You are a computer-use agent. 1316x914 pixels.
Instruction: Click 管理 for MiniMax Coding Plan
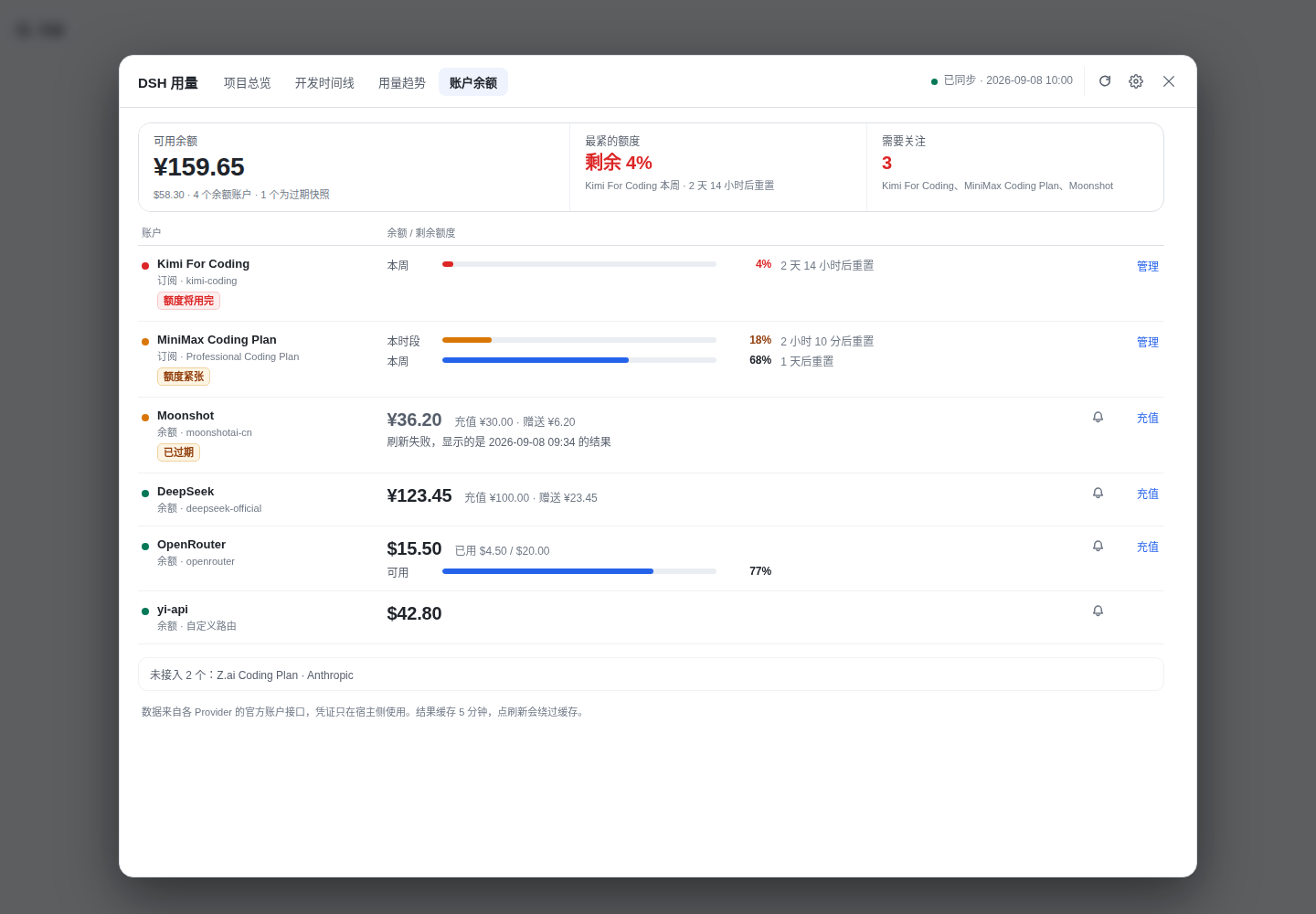click(x=1148, y=342)
